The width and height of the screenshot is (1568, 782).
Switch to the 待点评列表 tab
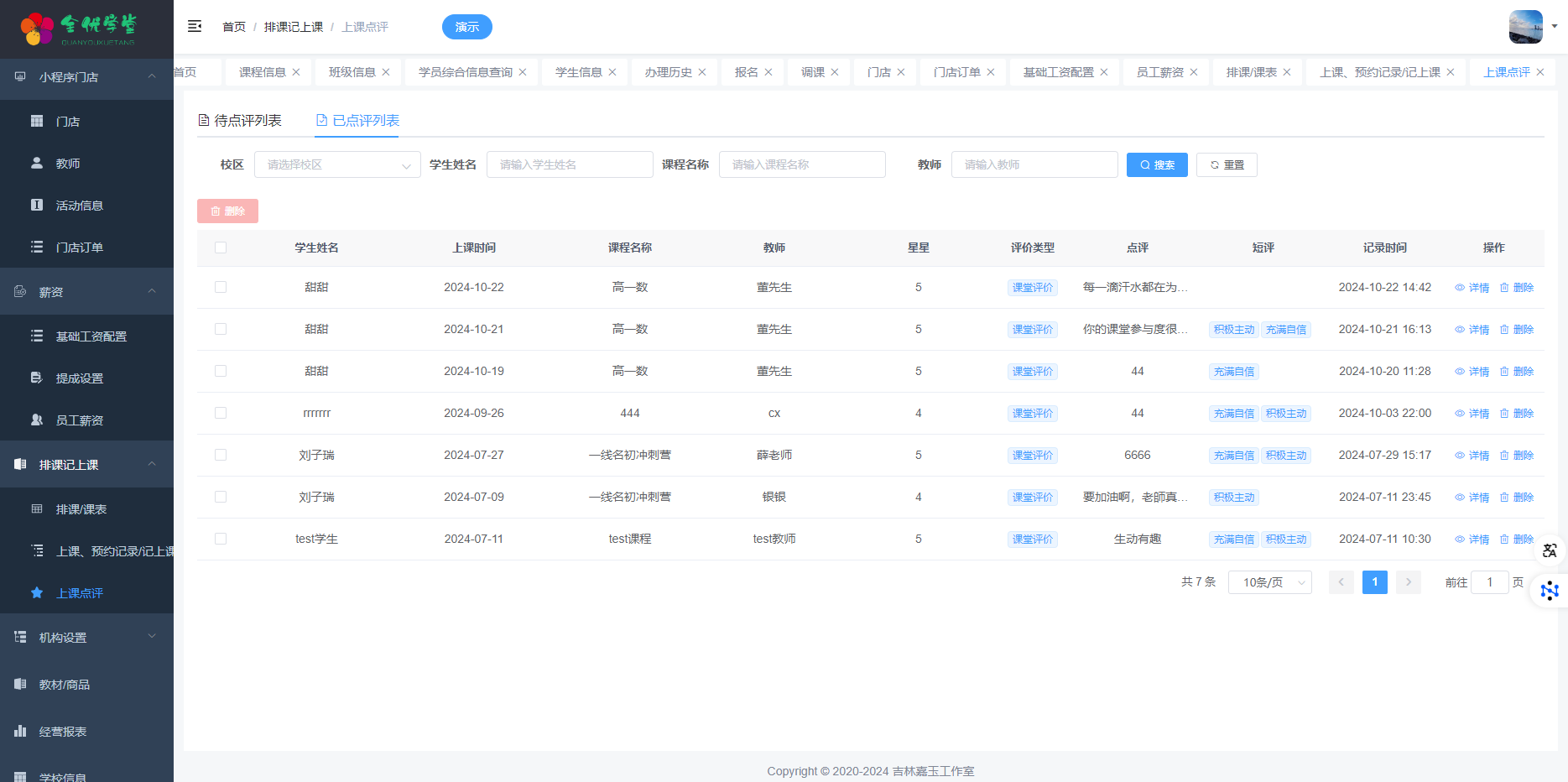point(240,121)
